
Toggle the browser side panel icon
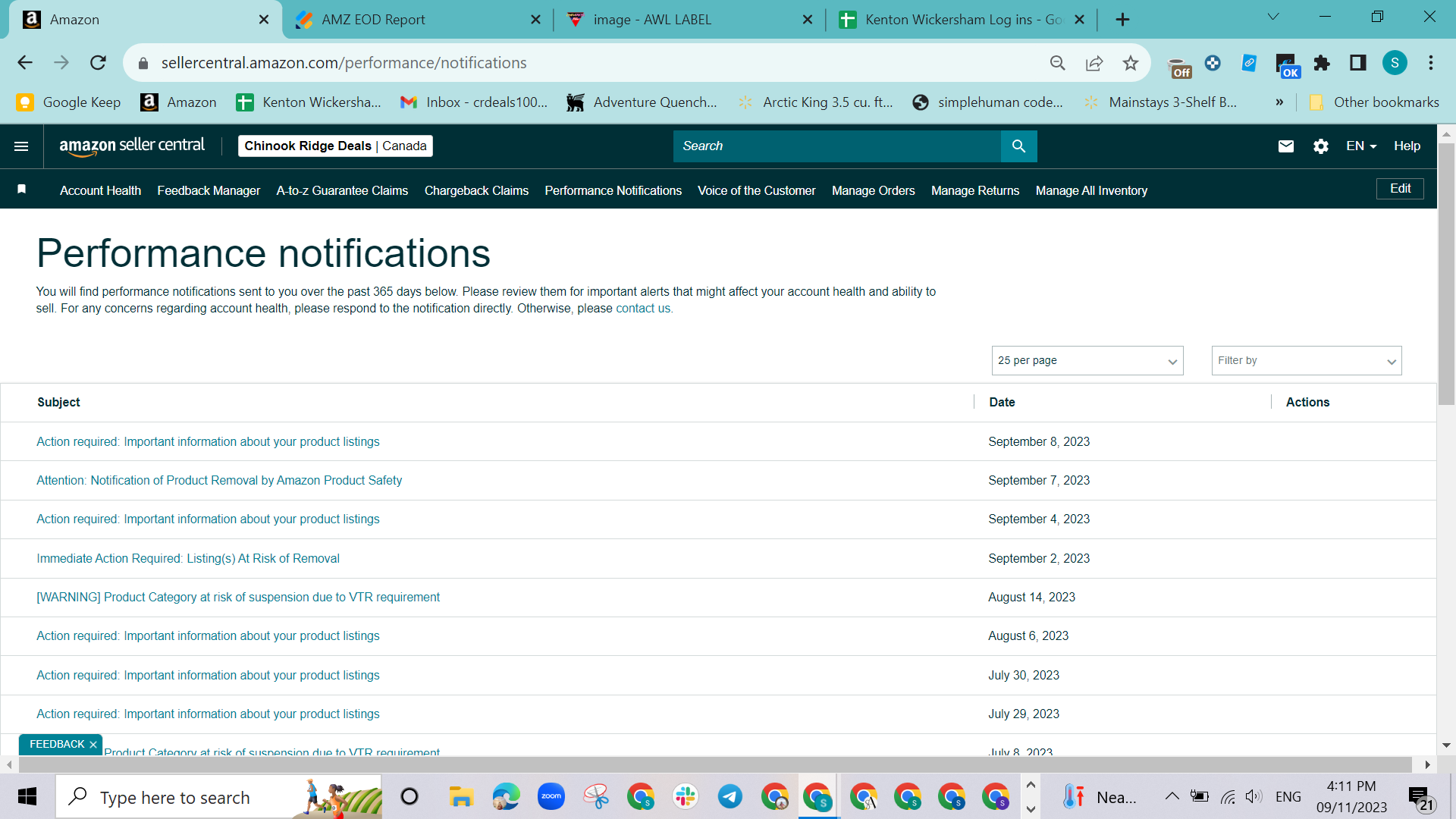(x=1357, y=63)
